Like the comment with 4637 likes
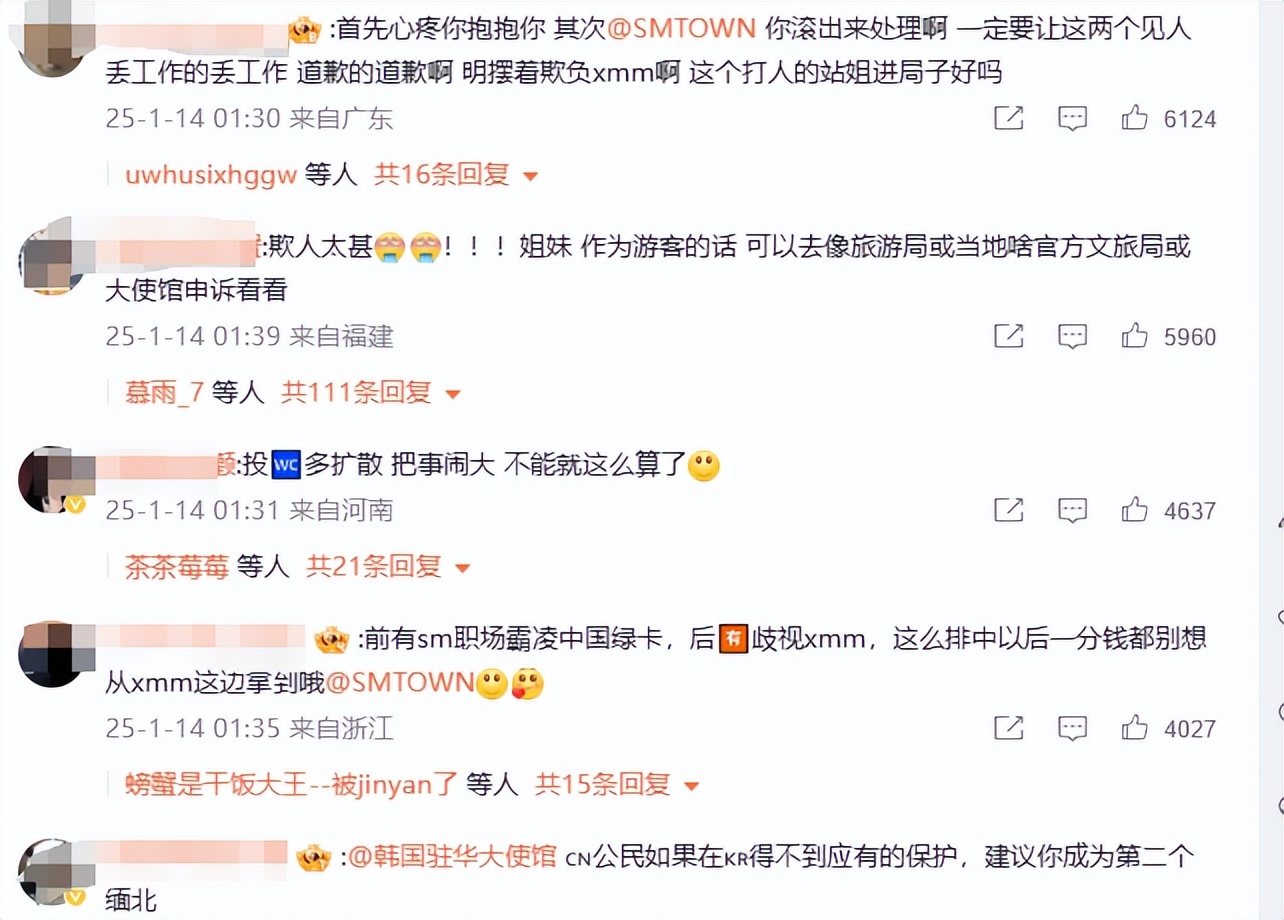This screenshot has width=1284, height=920. [x=1134, y=510]
